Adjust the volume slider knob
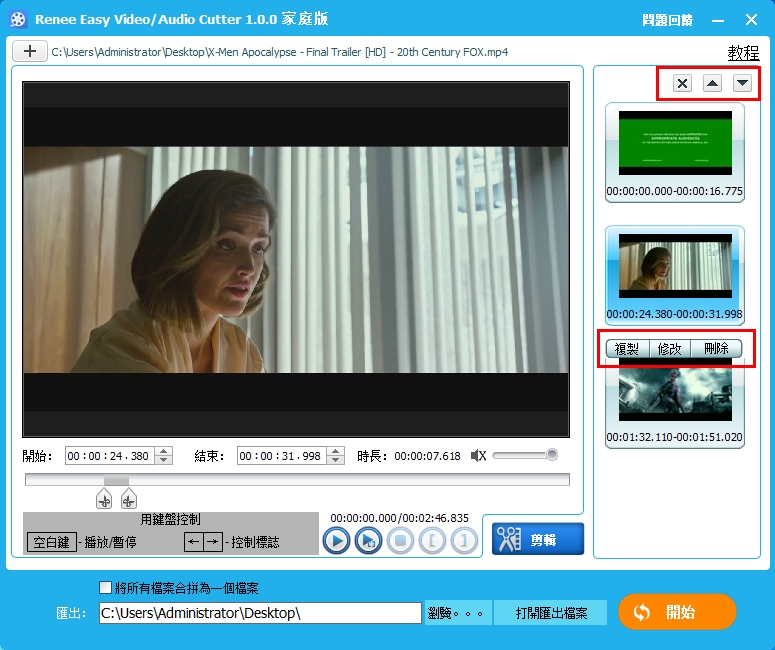Screen dimensions: 775x650 (552, 454)
